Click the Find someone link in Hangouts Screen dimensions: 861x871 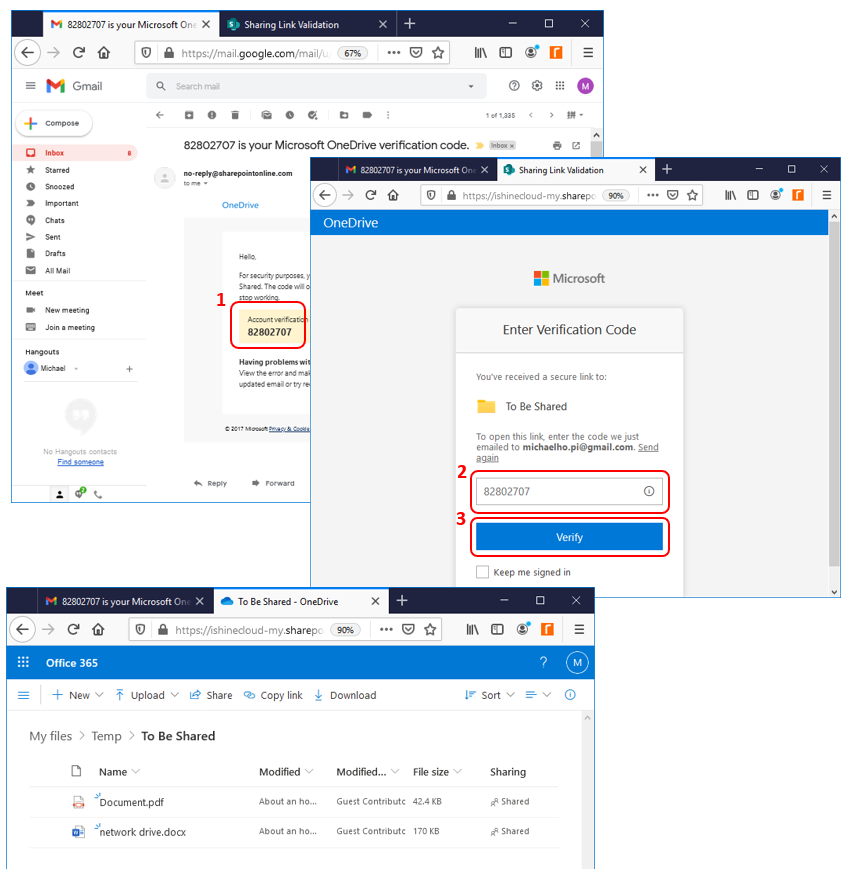click(81, 462)
